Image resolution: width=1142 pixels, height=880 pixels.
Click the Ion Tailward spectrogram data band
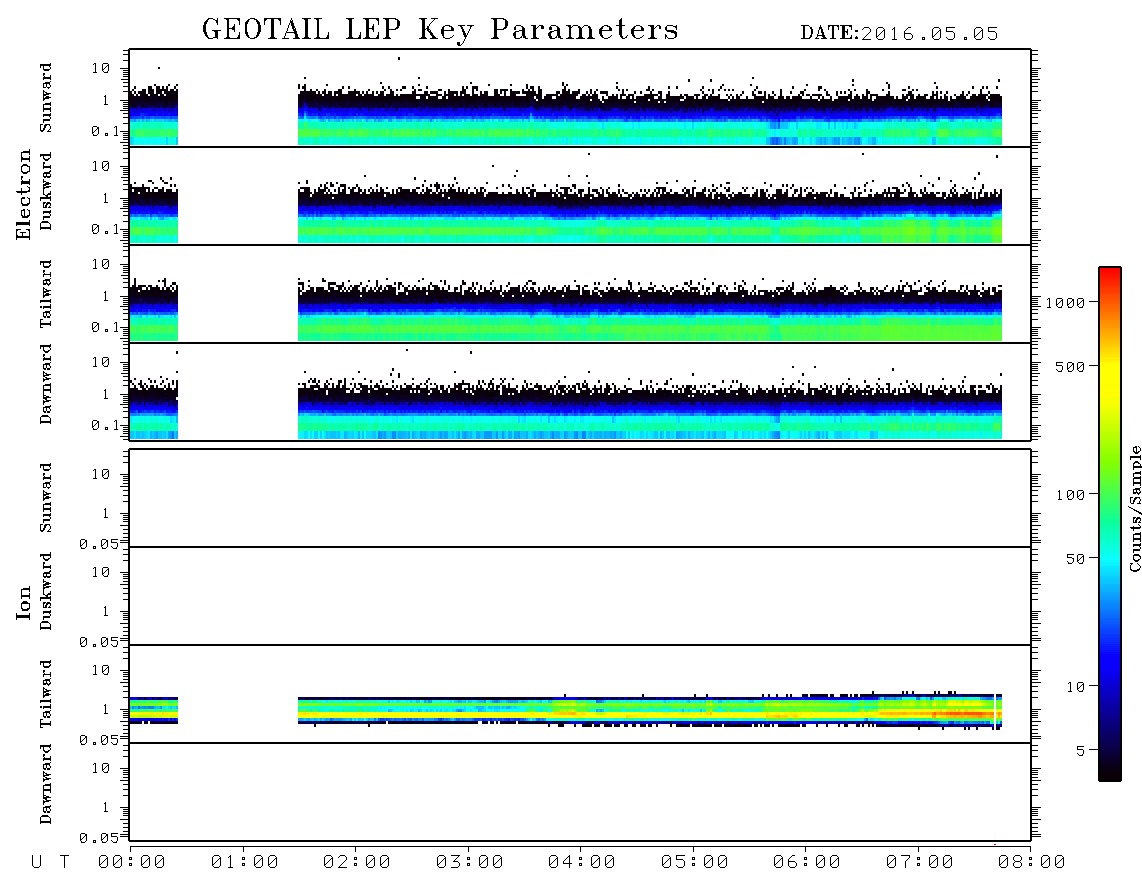click(x=650, y=710)
